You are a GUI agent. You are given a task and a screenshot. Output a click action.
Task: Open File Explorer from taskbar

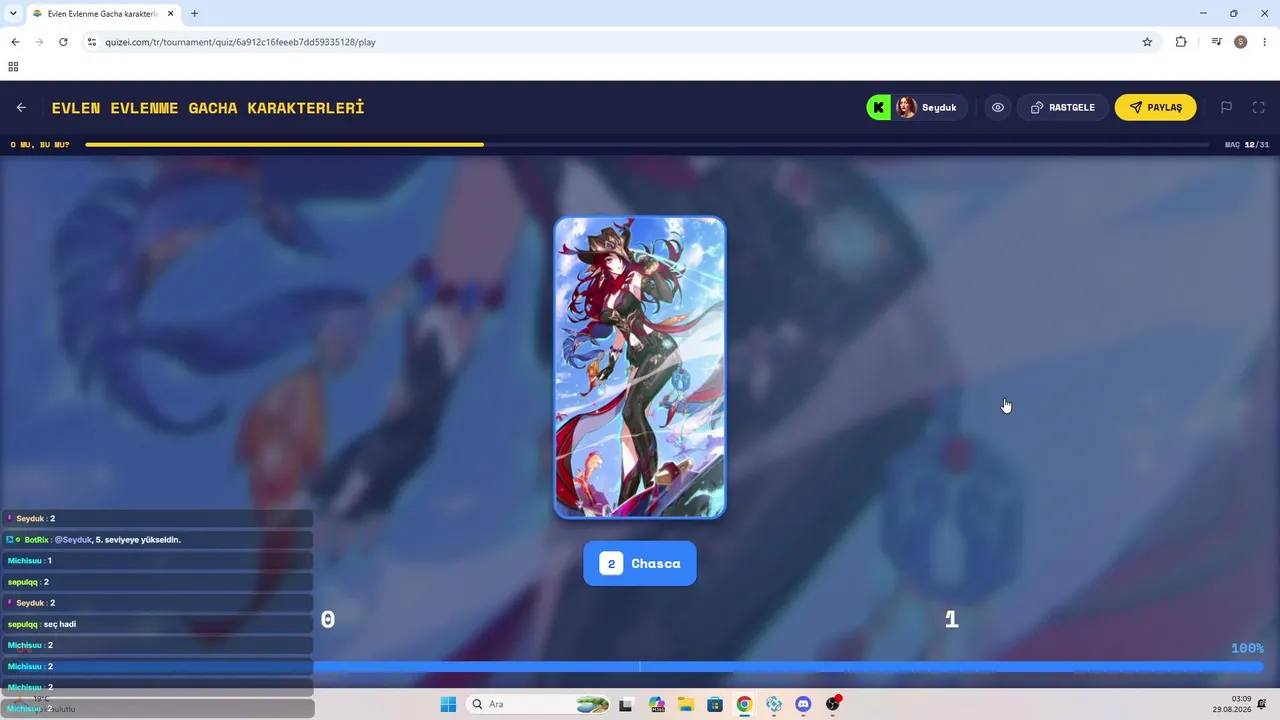686,704
